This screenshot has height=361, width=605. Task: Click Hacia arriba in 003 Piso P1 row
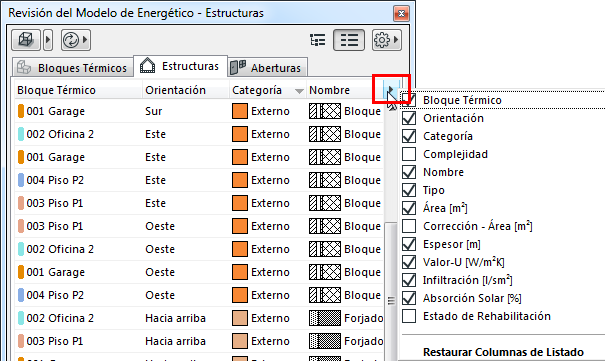point(175,341)
